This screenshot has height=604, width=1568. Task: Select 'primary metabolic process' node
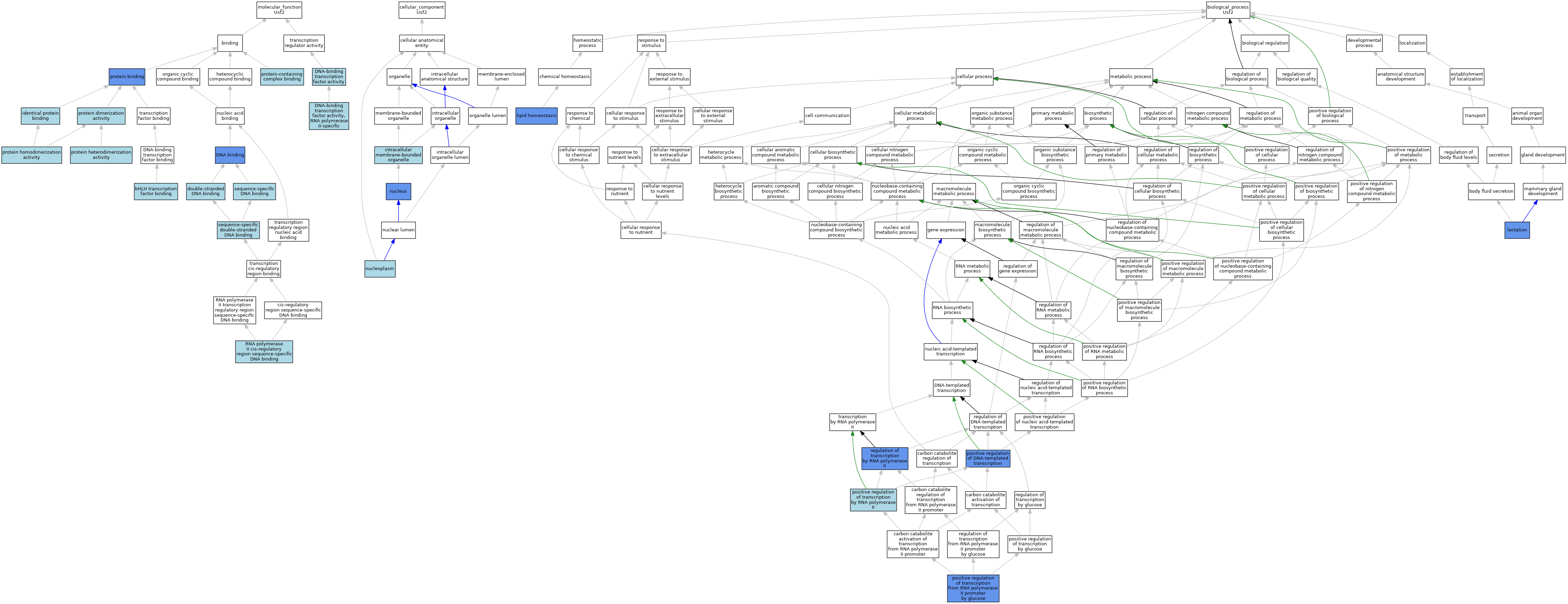click(1053, 116)
